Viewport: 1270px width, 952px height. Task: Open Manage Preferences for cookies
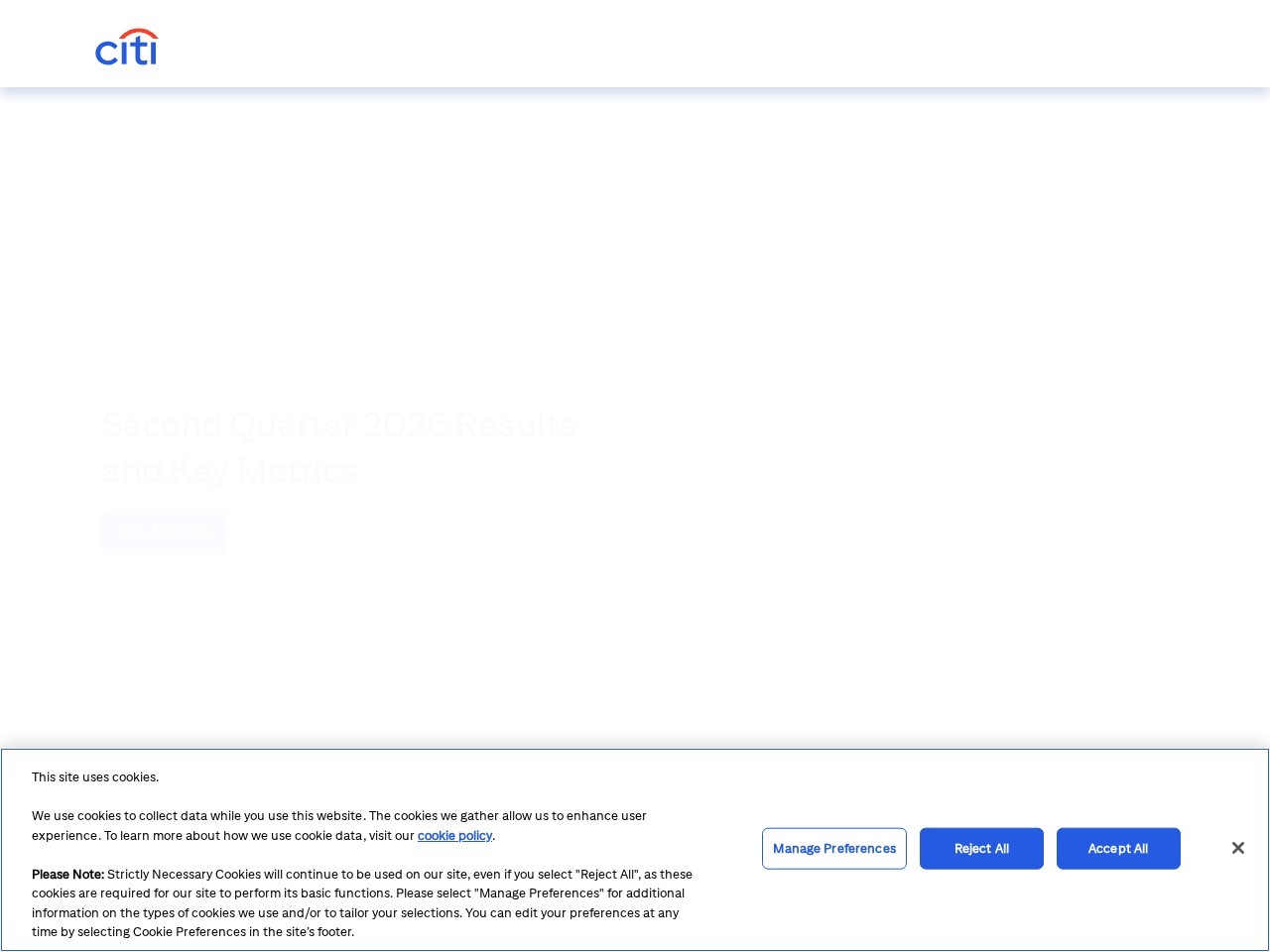coord(833,849)
